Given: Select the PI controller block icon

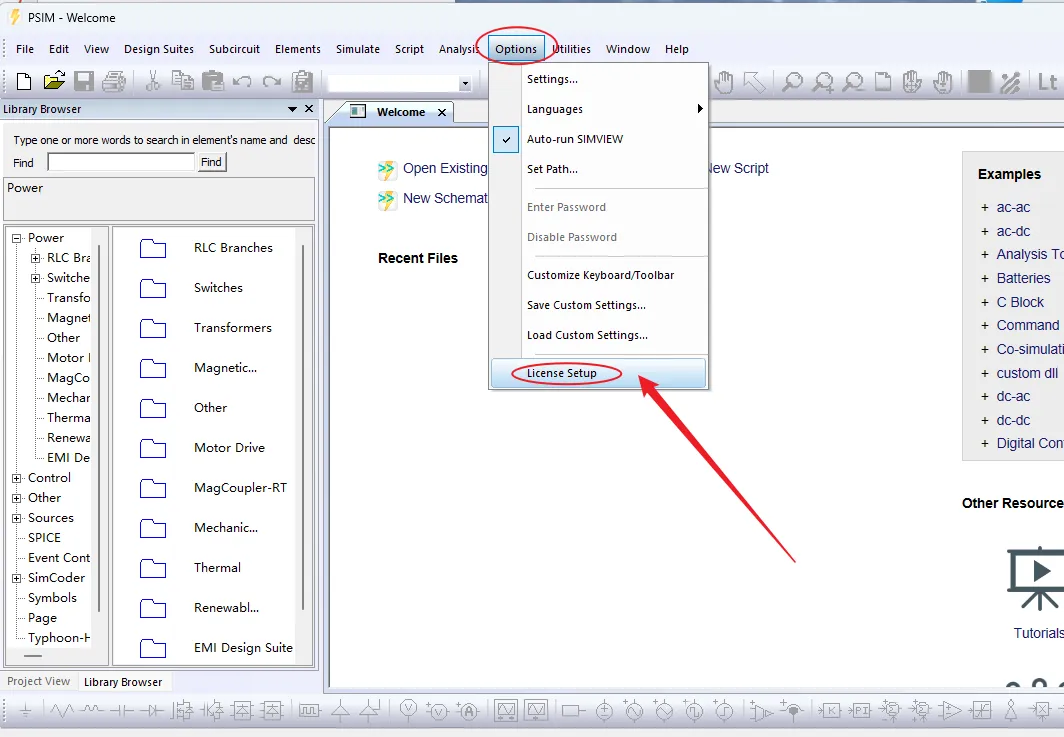Looking at the screenshot, I should pyautogui.click(x=860, y=711).
